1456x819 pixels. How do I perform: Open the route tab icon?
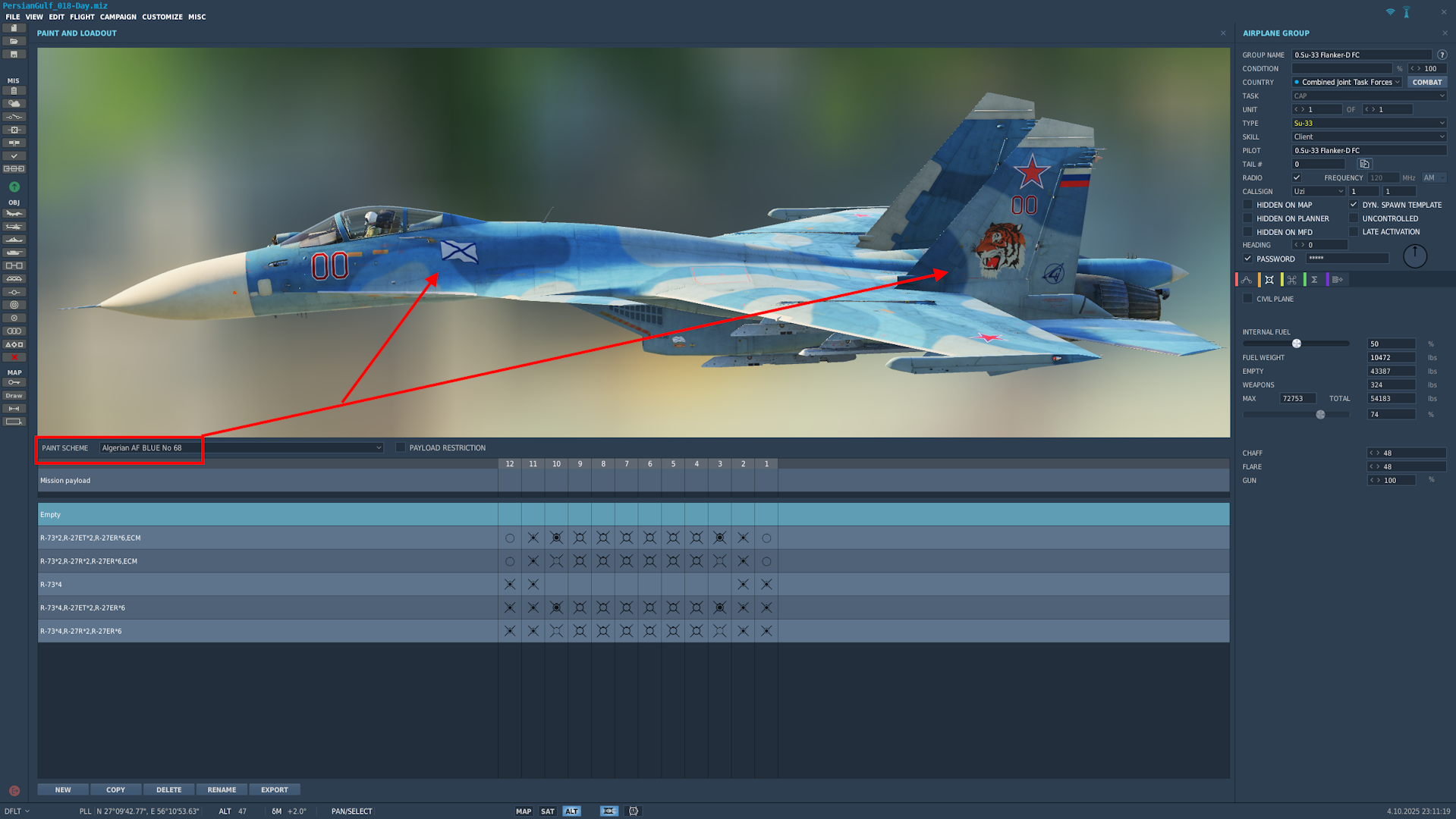point(1247,280)
